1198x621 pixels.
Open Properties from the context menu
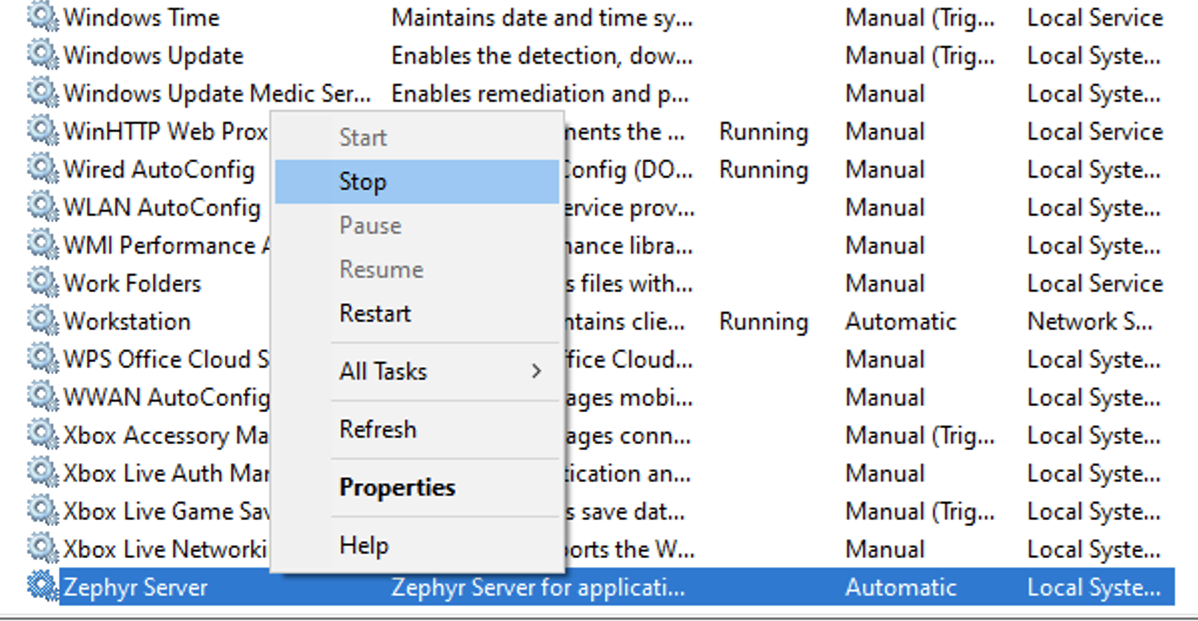click(x=397, y=487)
